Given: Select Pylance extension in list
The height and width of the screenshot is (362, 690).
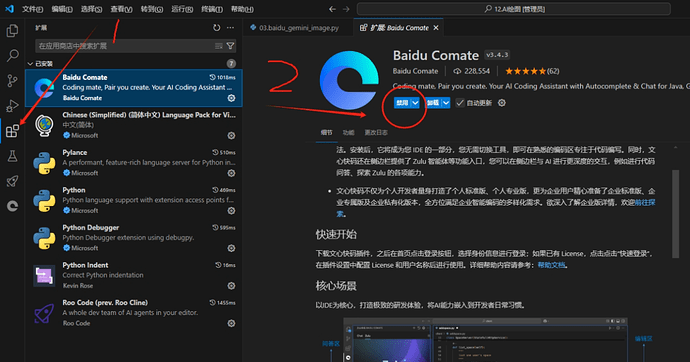Looking at the screenshot, I should (133, 162).
